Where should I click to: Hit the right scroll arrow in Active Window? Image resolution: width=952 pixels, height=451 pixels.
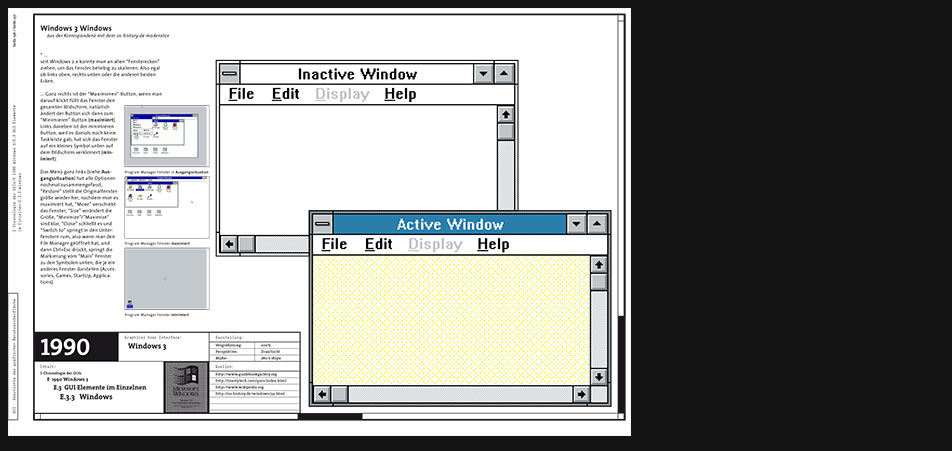[x=581, y=394]
